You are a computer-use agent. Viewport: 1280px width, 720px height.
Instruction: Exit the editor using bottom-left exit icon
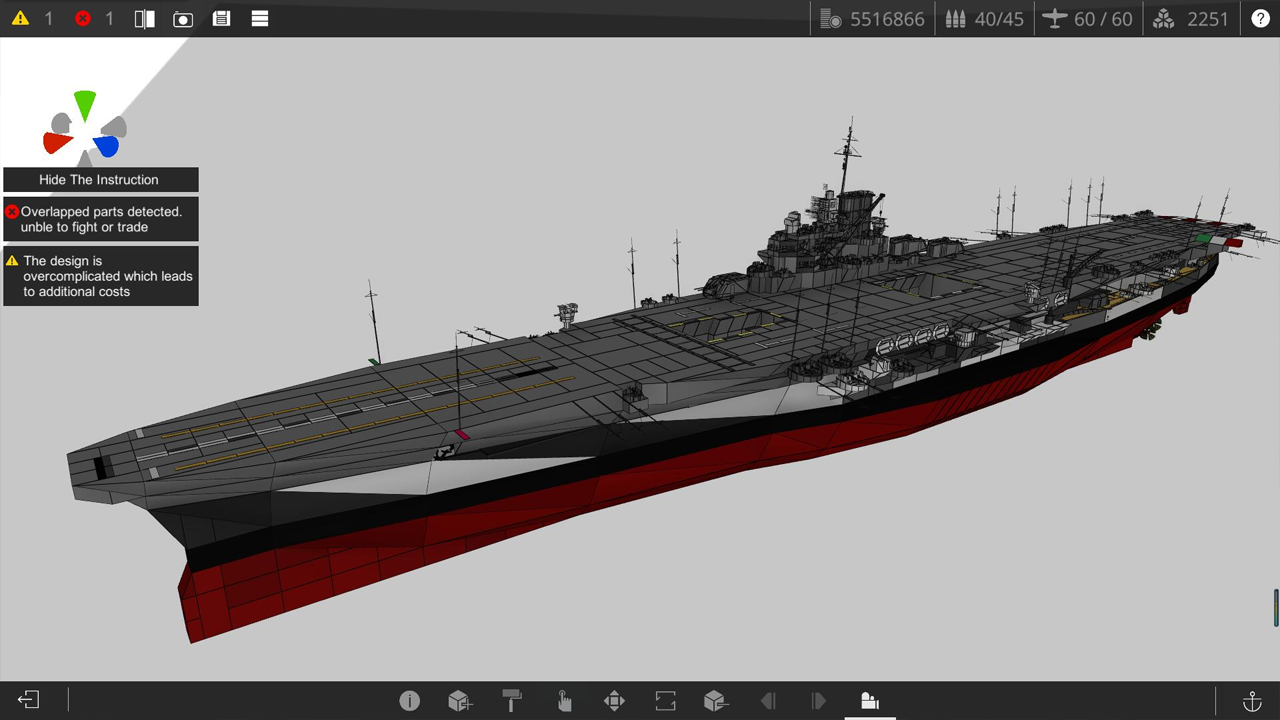coord(28,700)
